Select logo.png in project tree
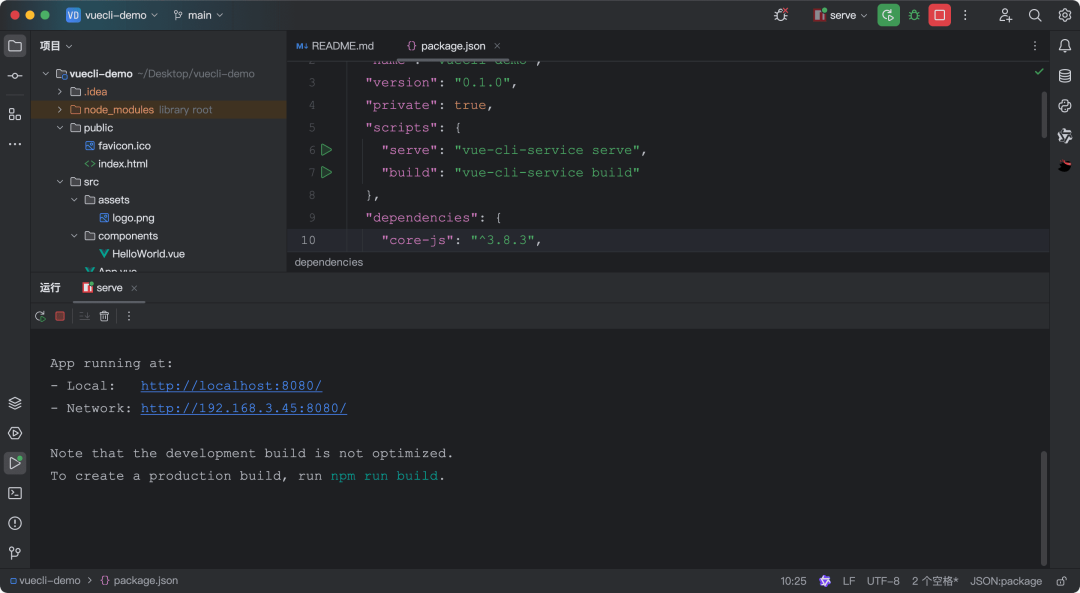This screenshot has height=593, width=1080. [127, 218]
